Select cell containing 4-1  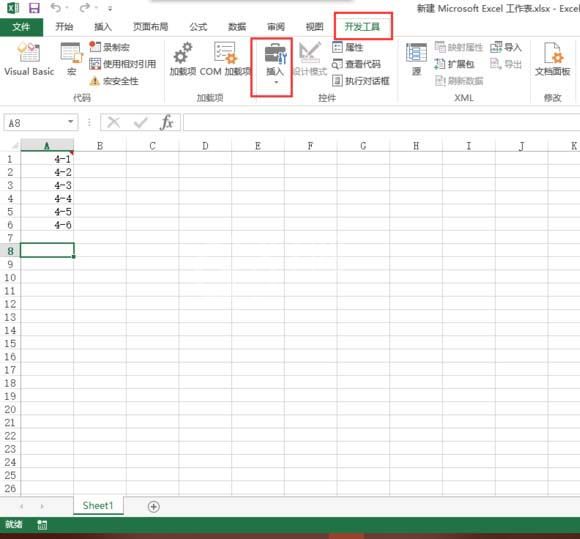pyautogui.click(x=47, y=159)
